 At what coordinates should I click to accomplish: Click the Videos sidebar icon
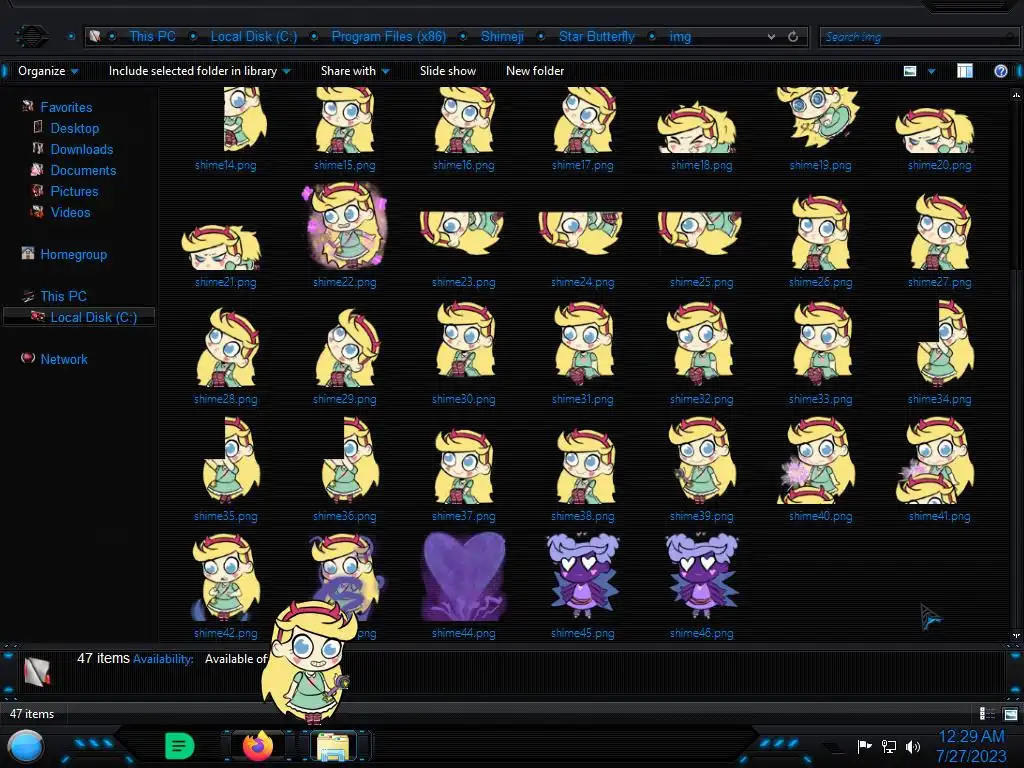[38, 212]
